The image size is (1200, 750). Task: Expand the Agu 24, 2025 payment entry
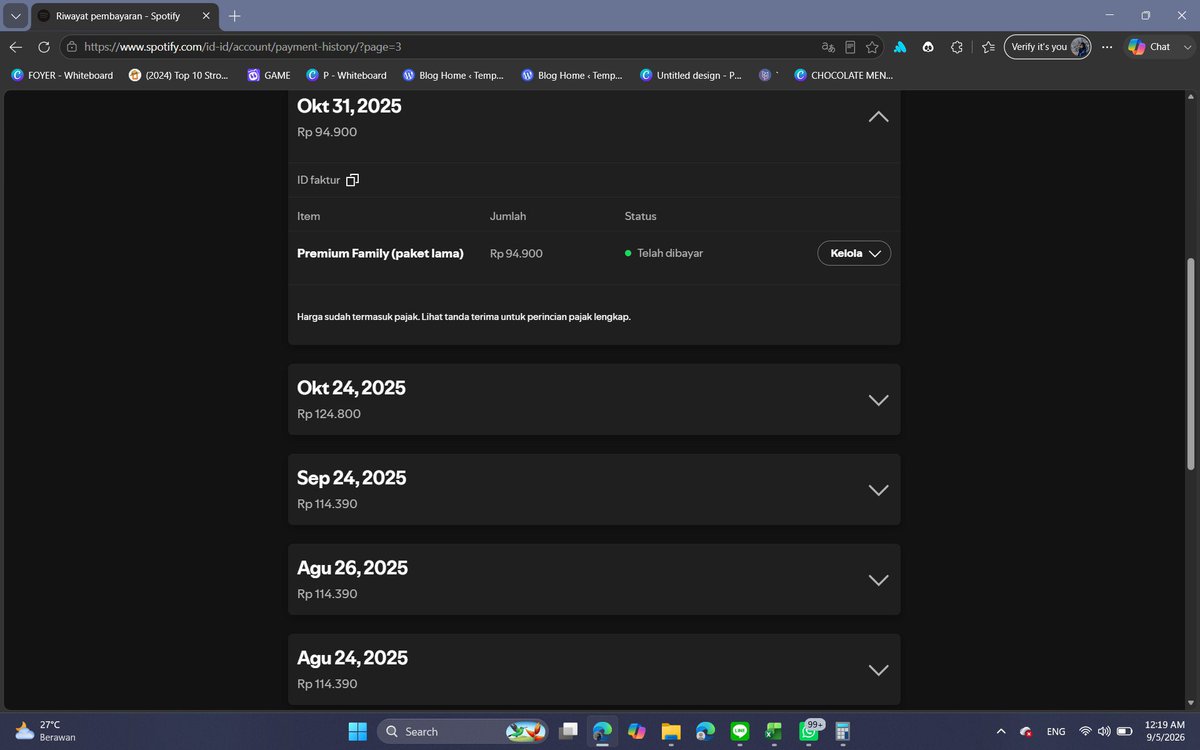click(878, 670)
